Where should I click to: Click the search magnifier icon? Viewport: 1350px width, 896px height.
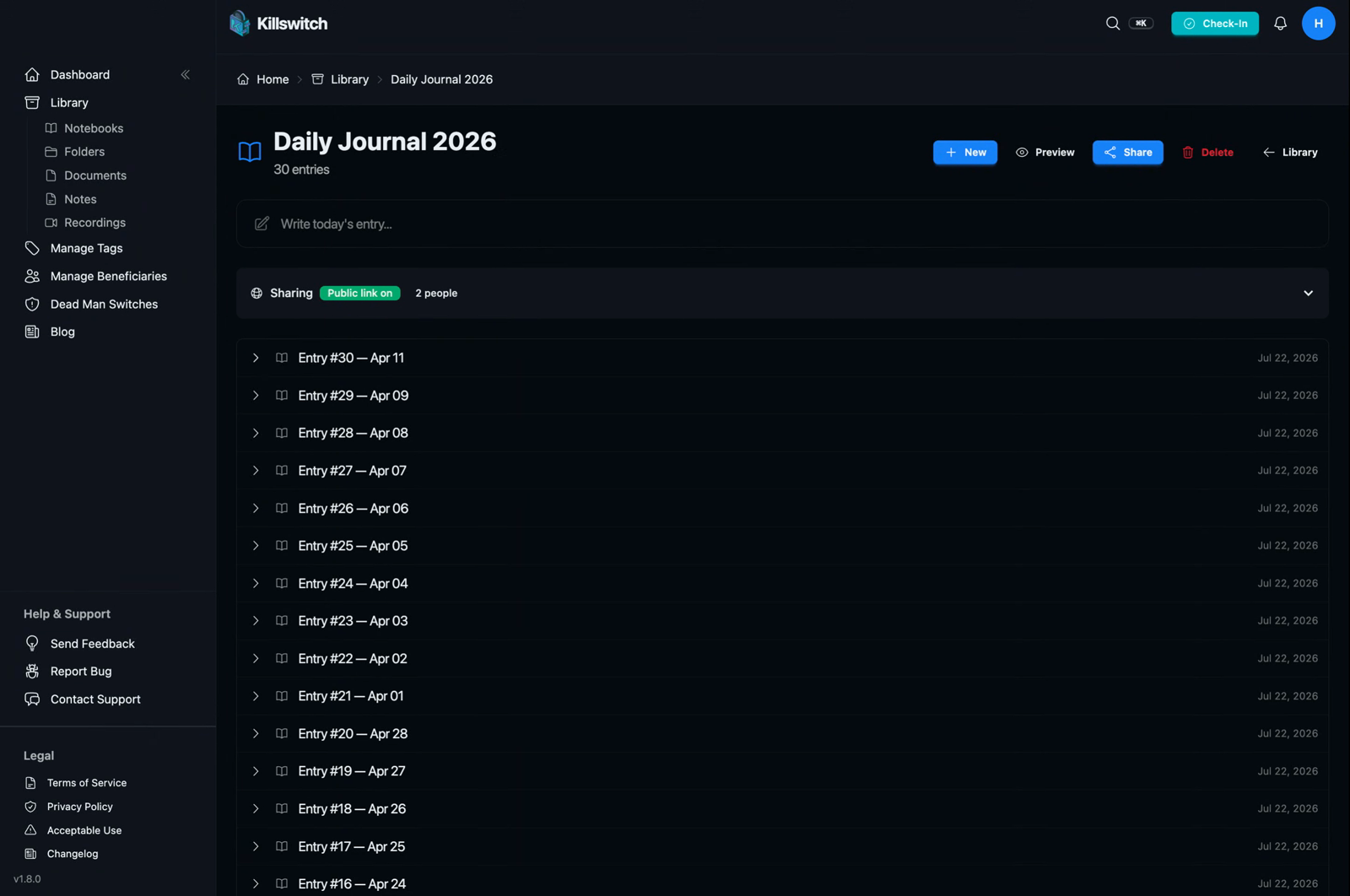1113,24
